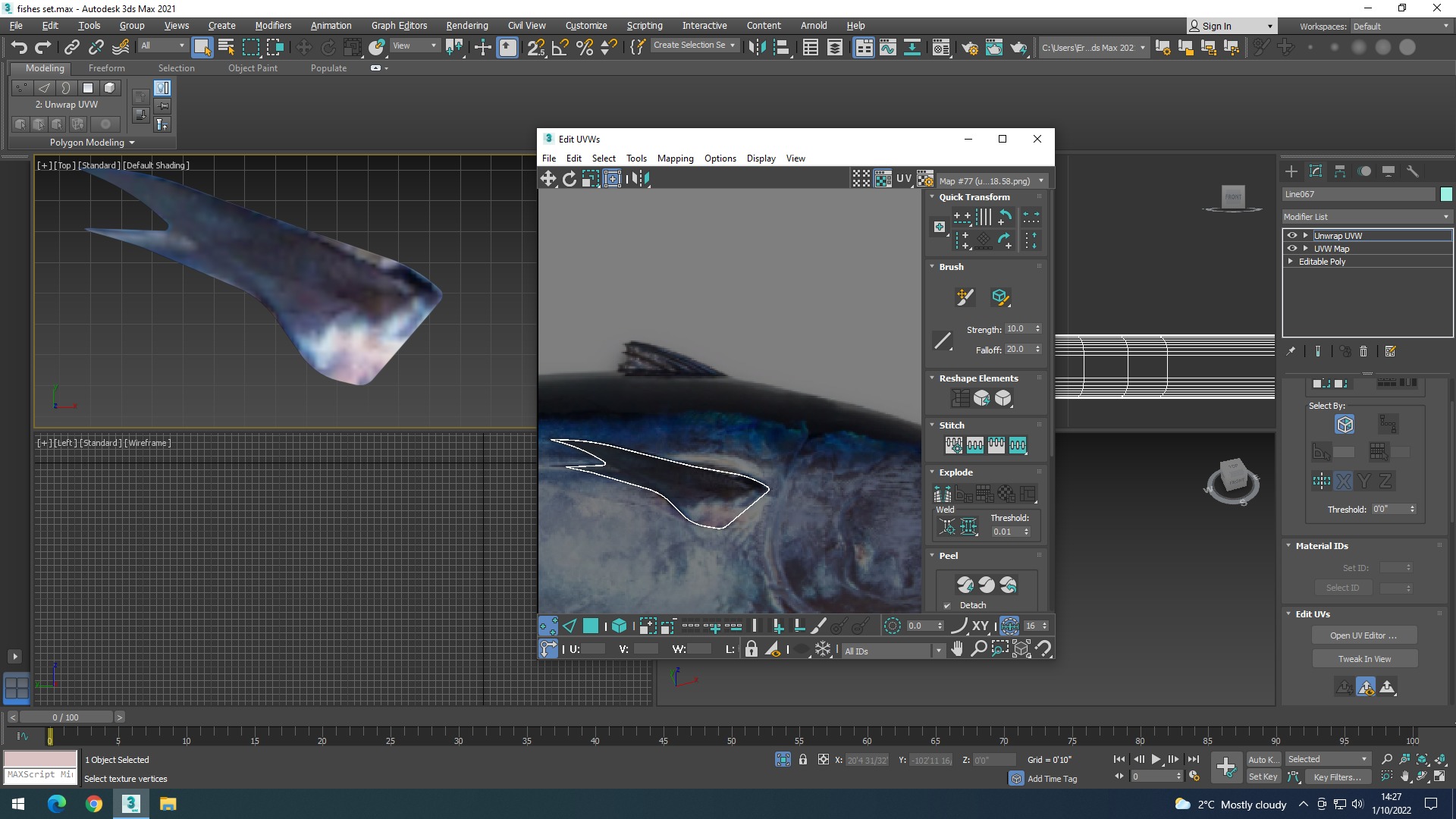Image resolution: width=1456 pixels, height=819 pixels.
Task: Expand the Editable Poly stack entry
Action: (1291, 262)
